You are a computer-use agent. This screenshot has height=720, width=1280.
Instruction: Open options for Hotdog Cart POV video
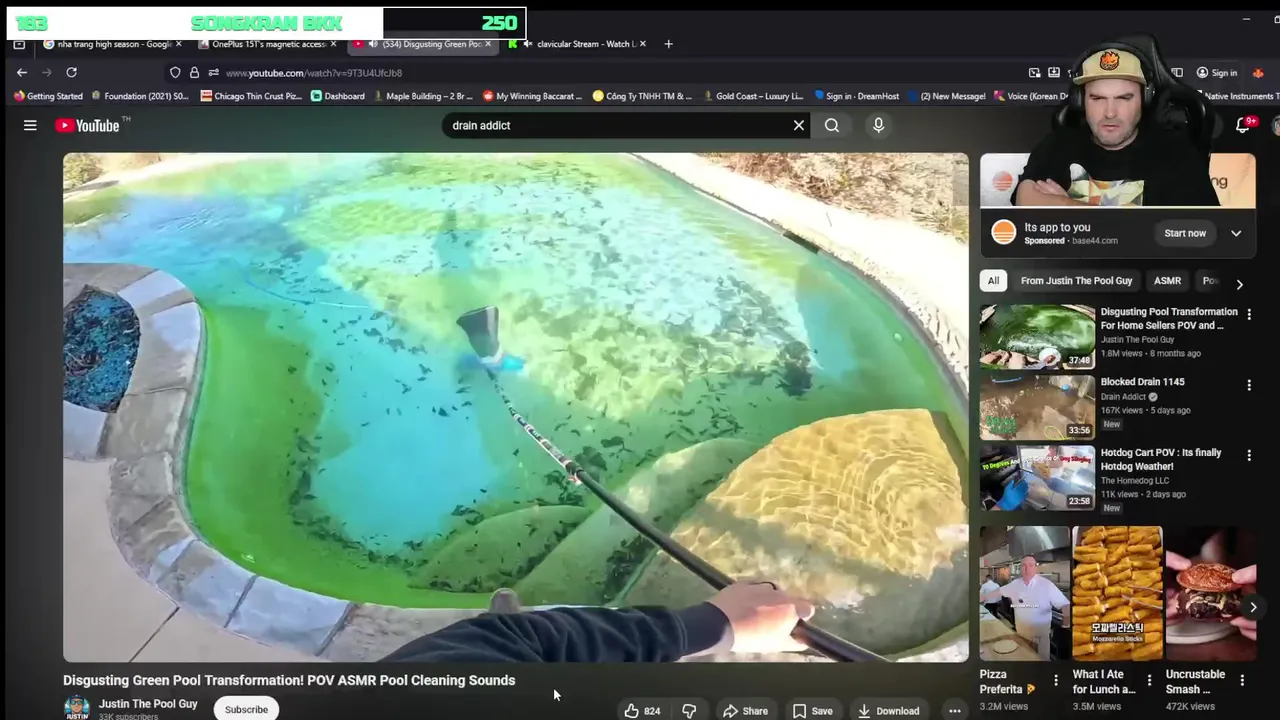tap(1248, 455)
